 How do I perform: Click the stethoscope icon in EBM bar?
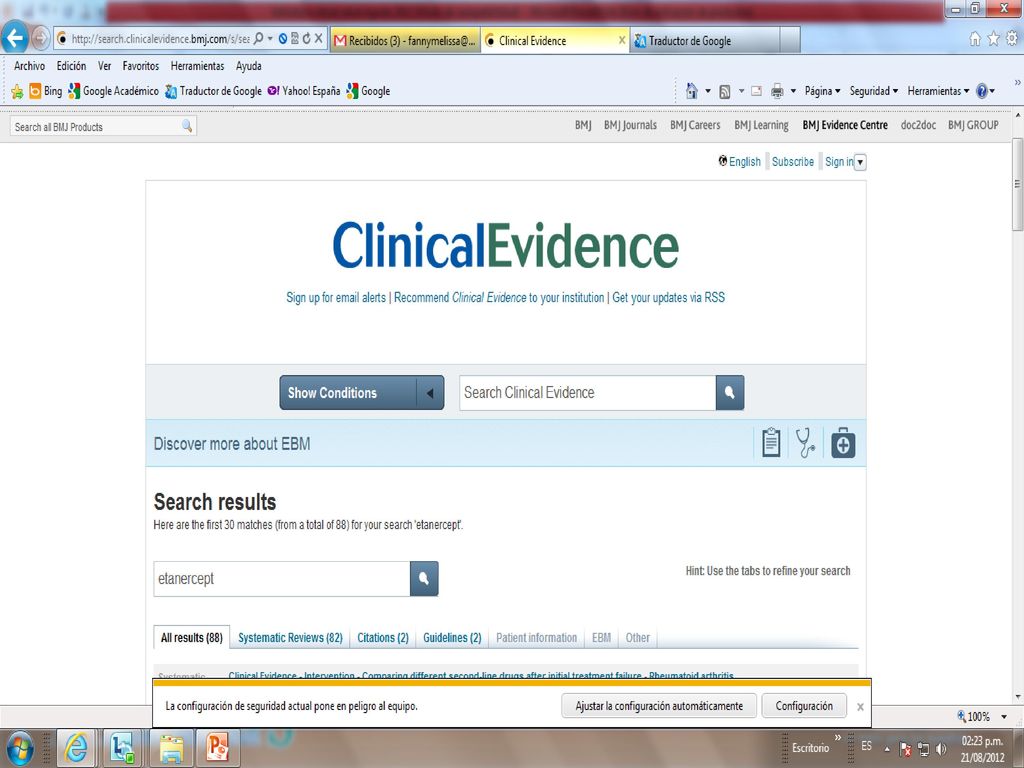click(805, 443)
